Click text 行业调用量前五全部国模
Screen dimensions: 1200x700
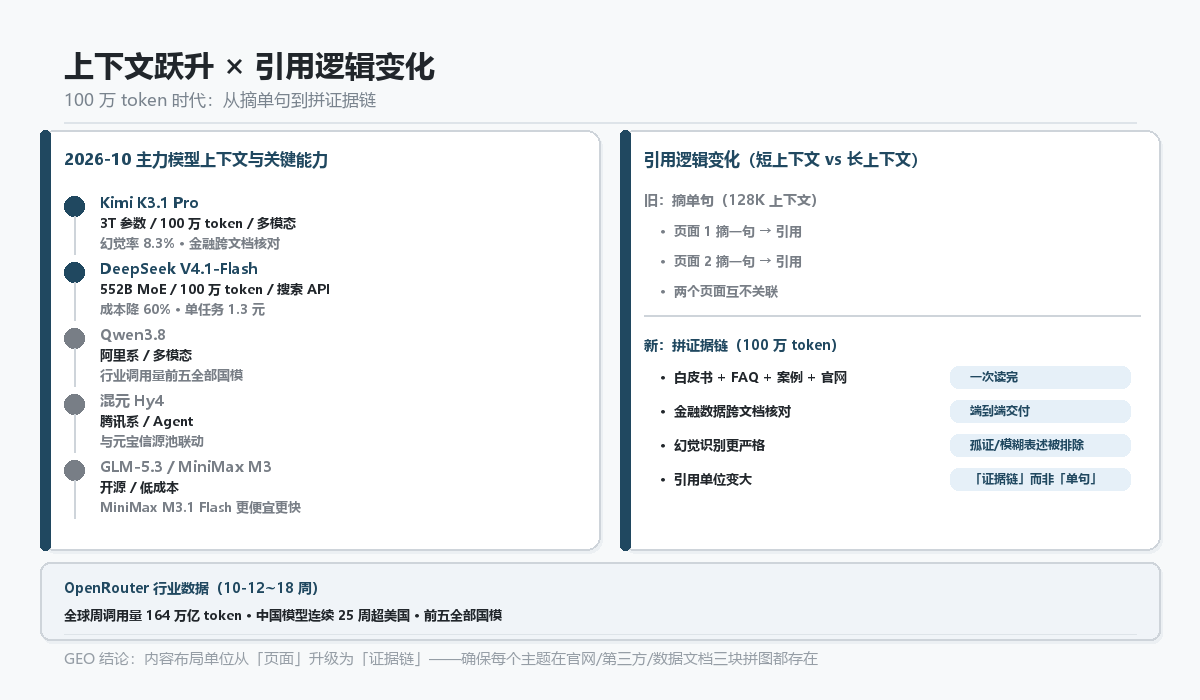click(171, 375)
